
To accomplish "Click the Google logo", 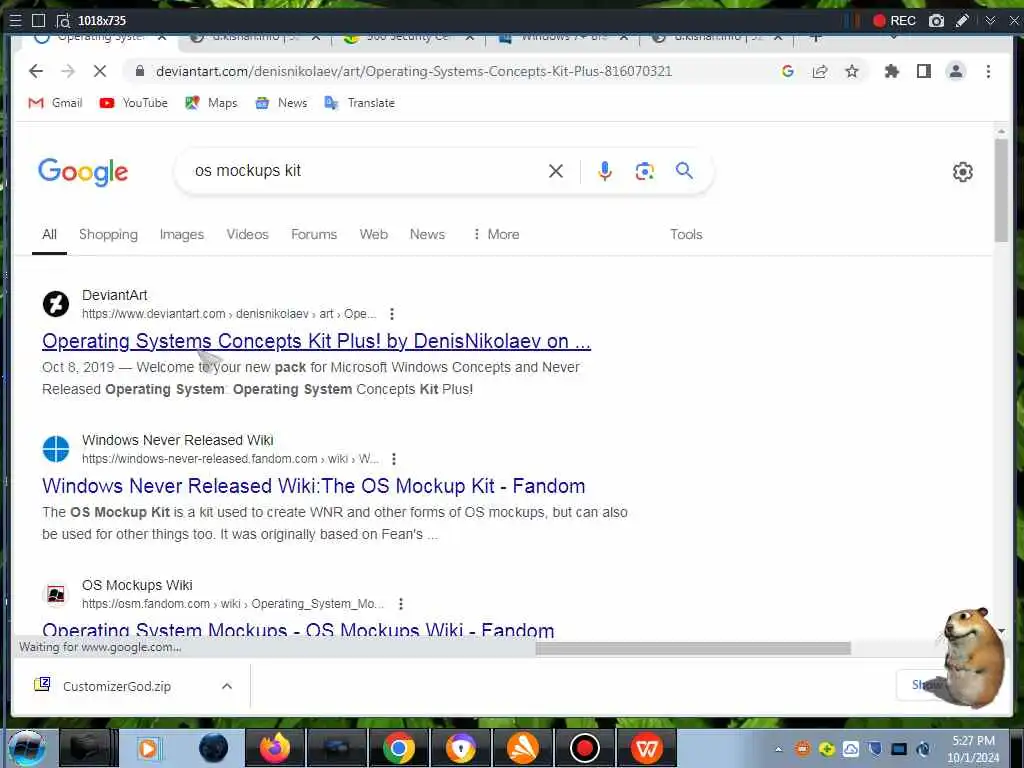I will point(83,172).
